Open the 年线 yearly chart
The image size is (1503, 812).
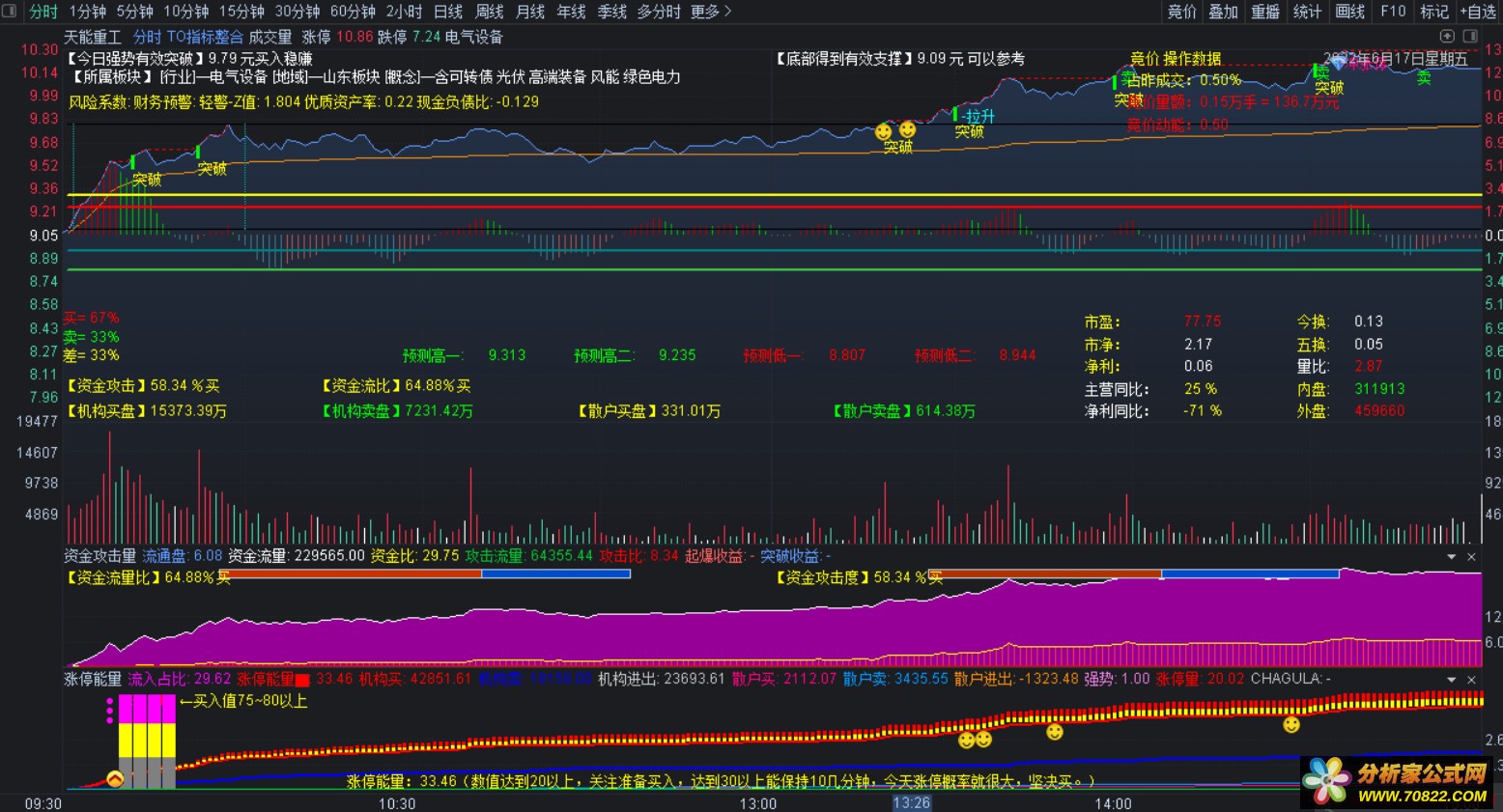(571, 12)
